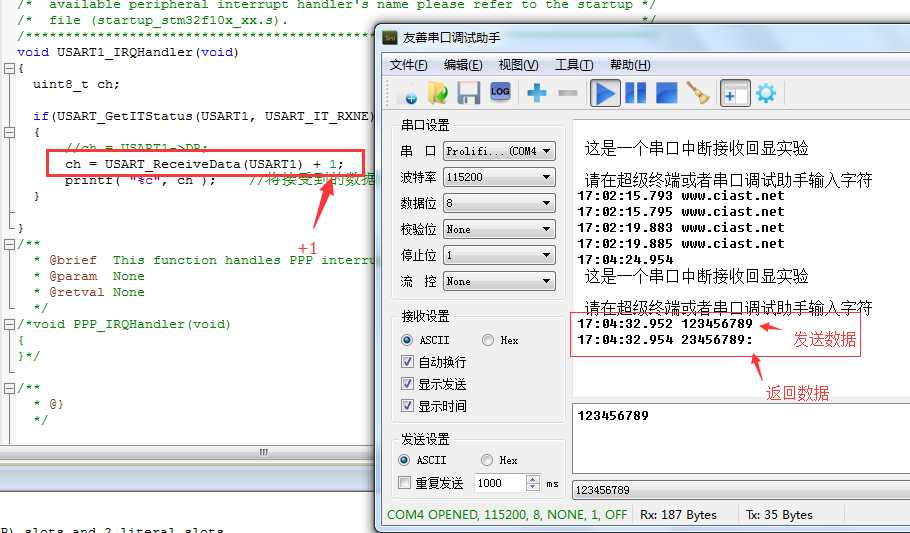Enable the 重复发送 checkbox
This screenshot has height=533, width=910.
pos(405,483)
